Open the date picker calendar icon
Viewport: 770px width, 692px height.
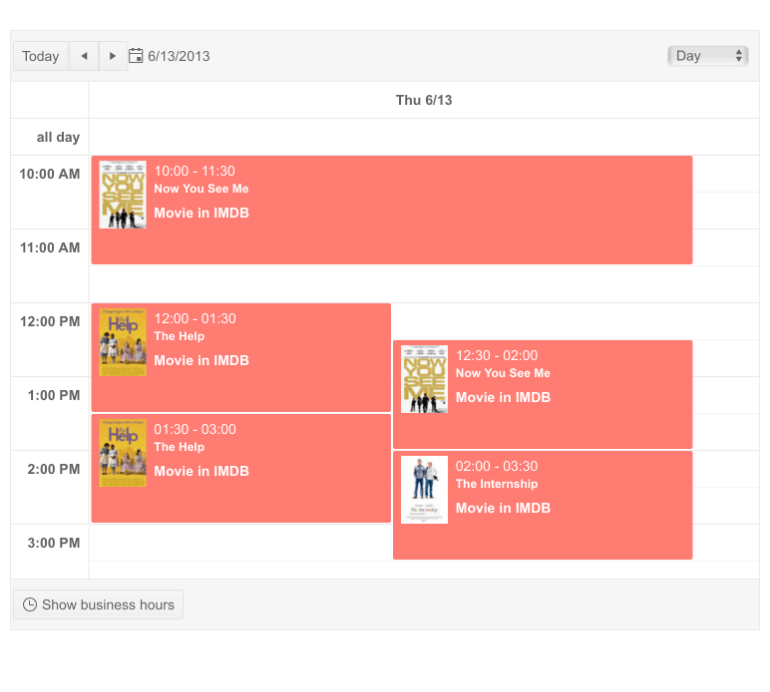(137, 56)
